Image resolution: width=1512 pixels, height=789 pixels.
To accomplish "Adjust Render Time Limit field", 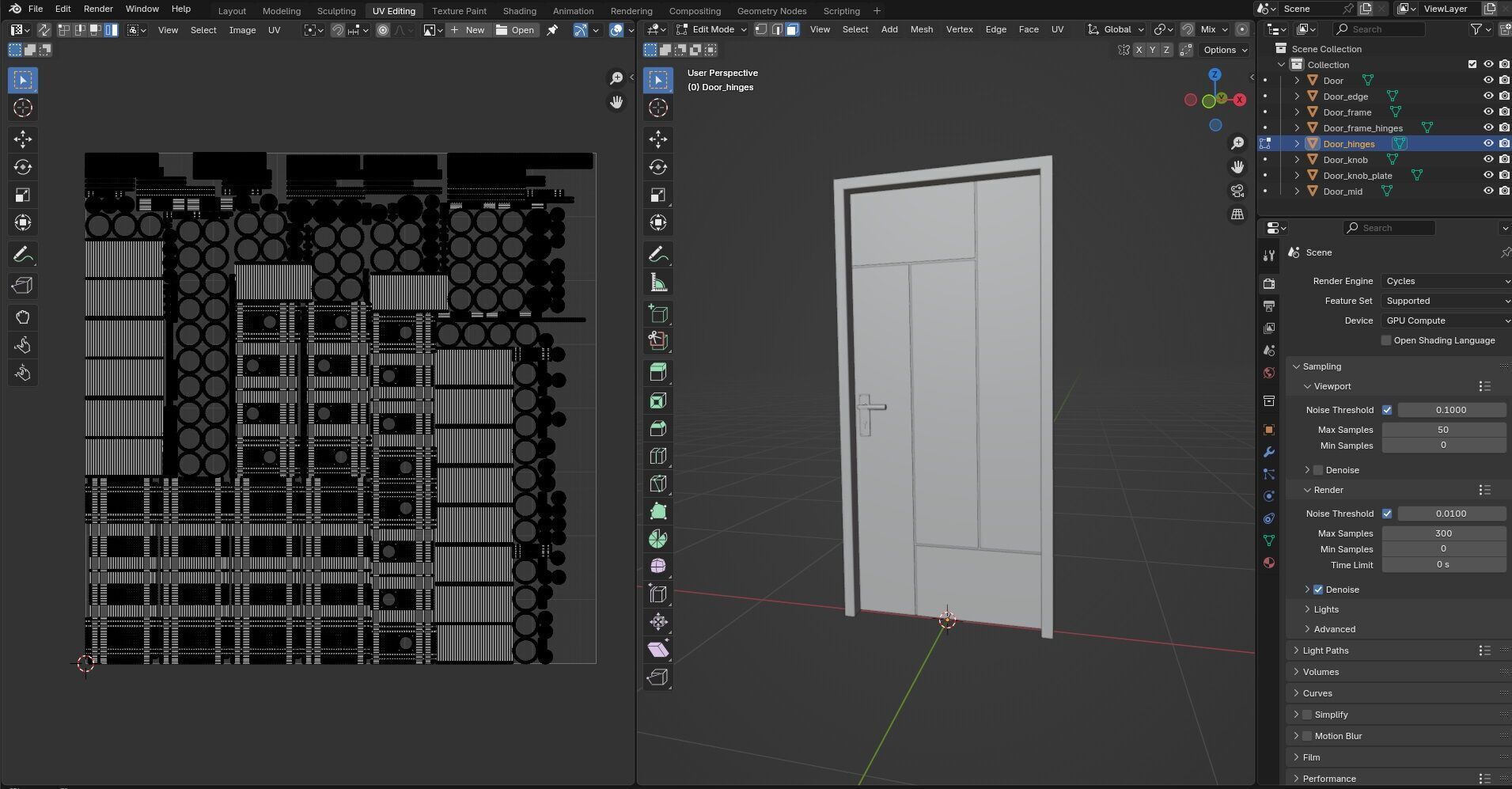I will click(1443, 565).
